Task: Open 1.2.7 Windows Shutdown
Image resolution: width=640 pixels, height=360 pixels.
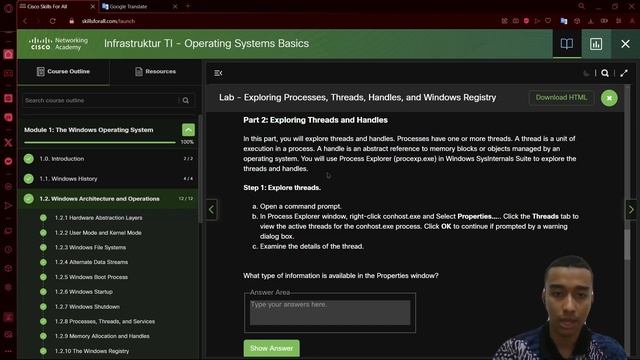Action: pos(87,307)
